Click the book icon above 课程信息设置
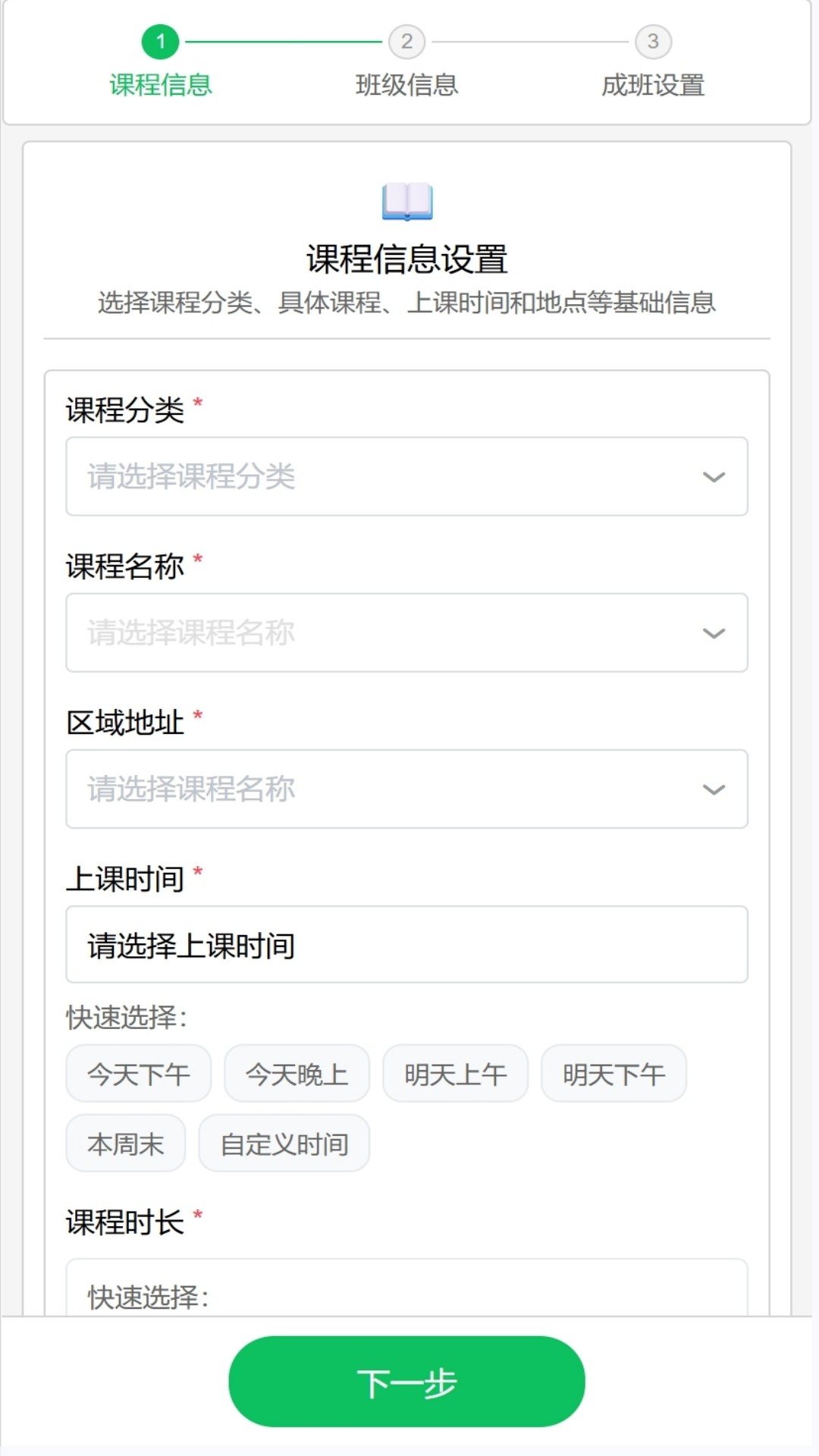The width and height of the screenshot is (819, 1456). point(408,202)
